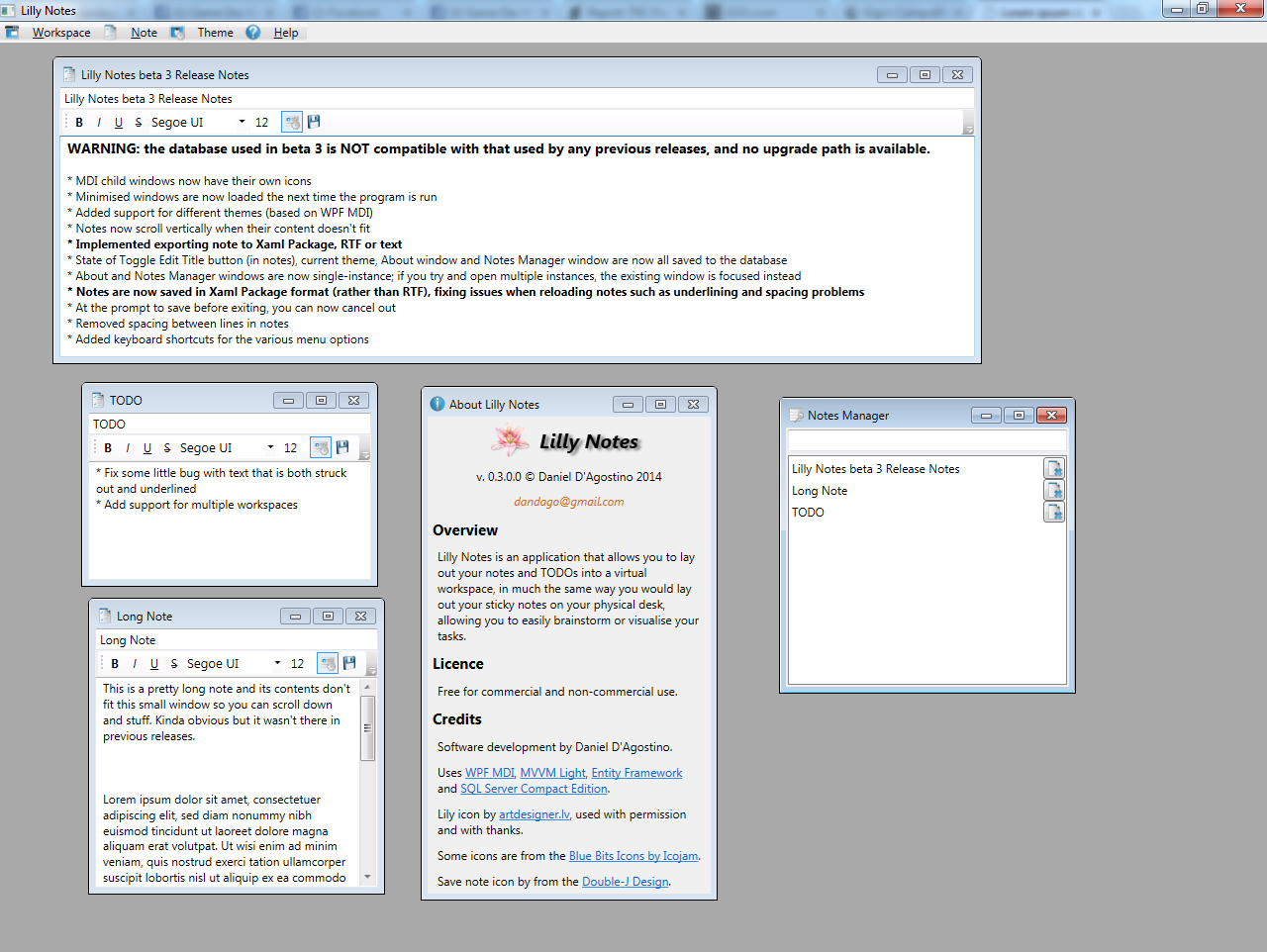This screenshot has height=952, width=1267.
Task: Apply strikethrough in the release notes toolbar
Action: coord(139,123)
